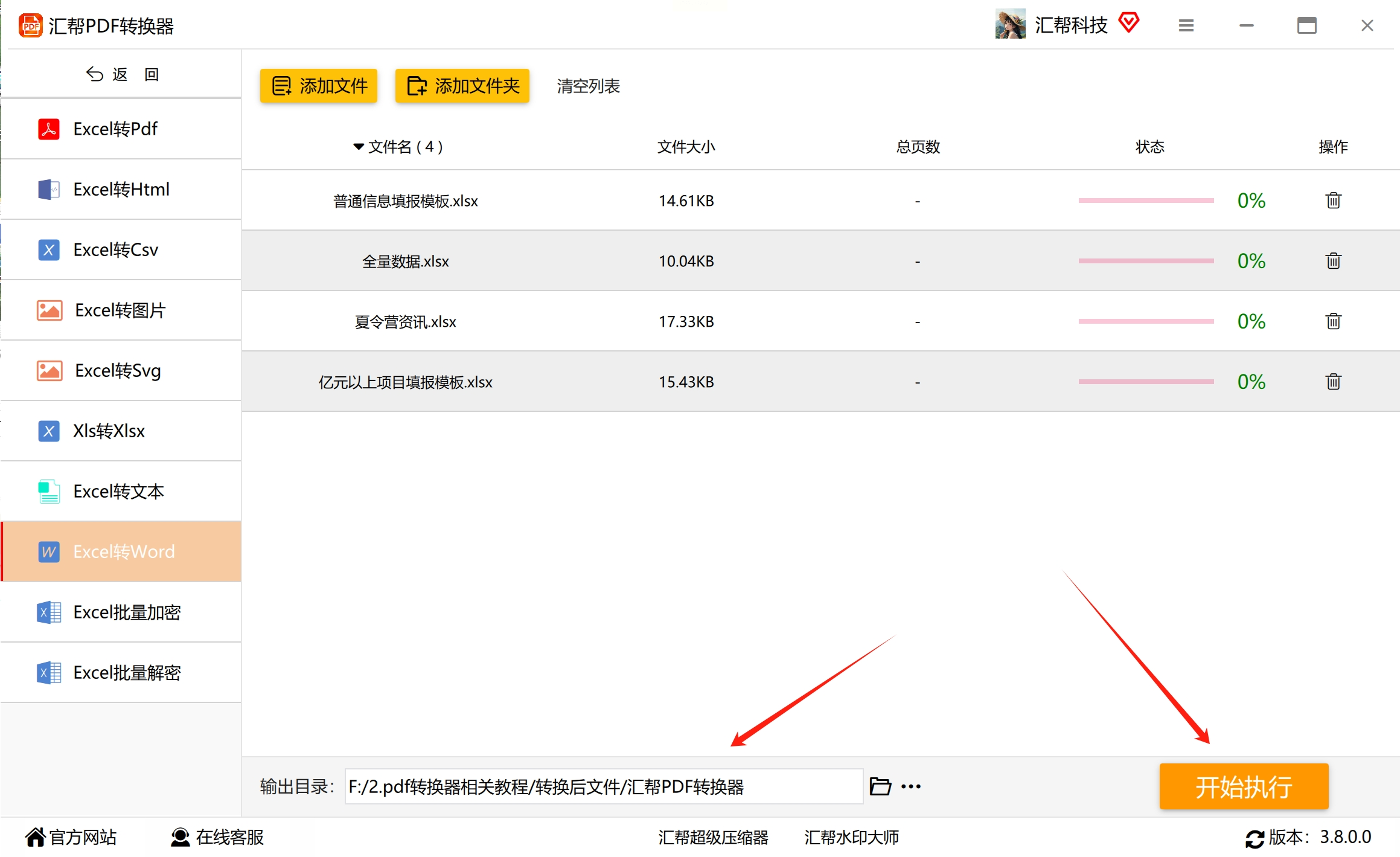Switch to Excel转图片 conversion
Screen dimensions: 1400x857
coord(121,310)
